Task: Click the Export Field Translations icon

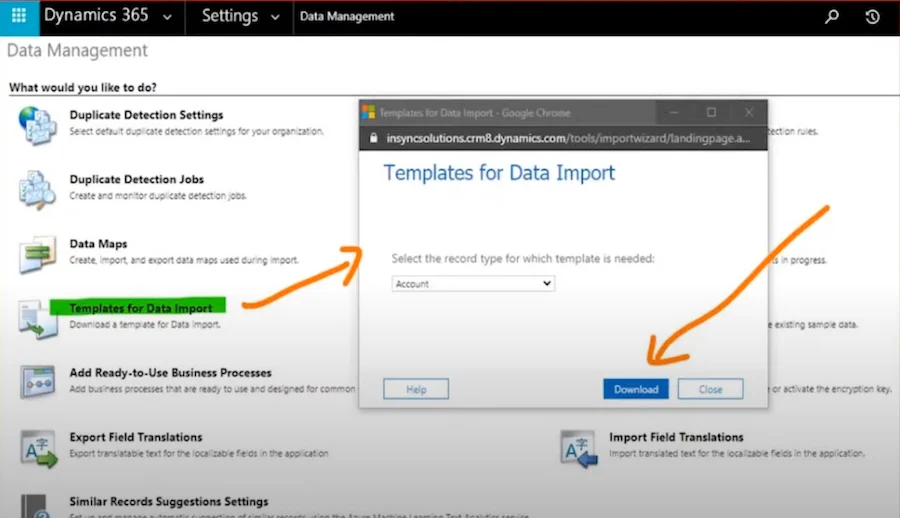Action: [38, 449]
